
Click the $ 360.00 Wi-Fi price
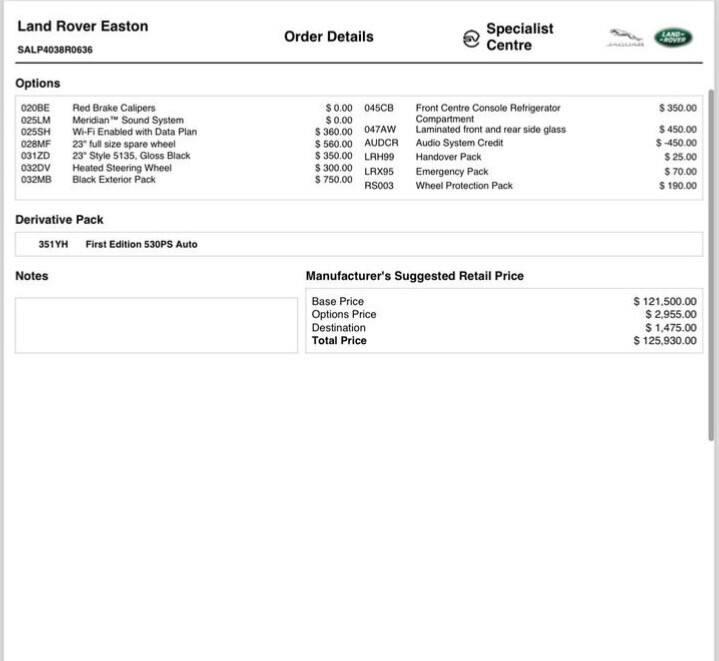coord(334,132)
